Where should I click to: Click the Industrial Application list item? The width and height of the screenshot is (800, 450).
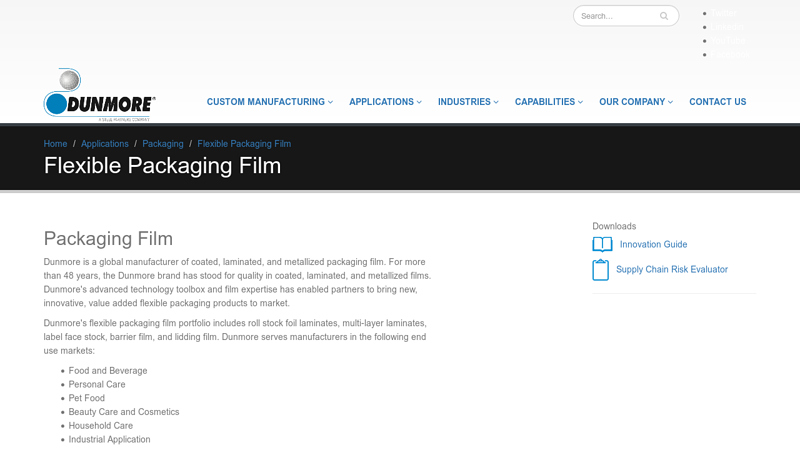109,440
